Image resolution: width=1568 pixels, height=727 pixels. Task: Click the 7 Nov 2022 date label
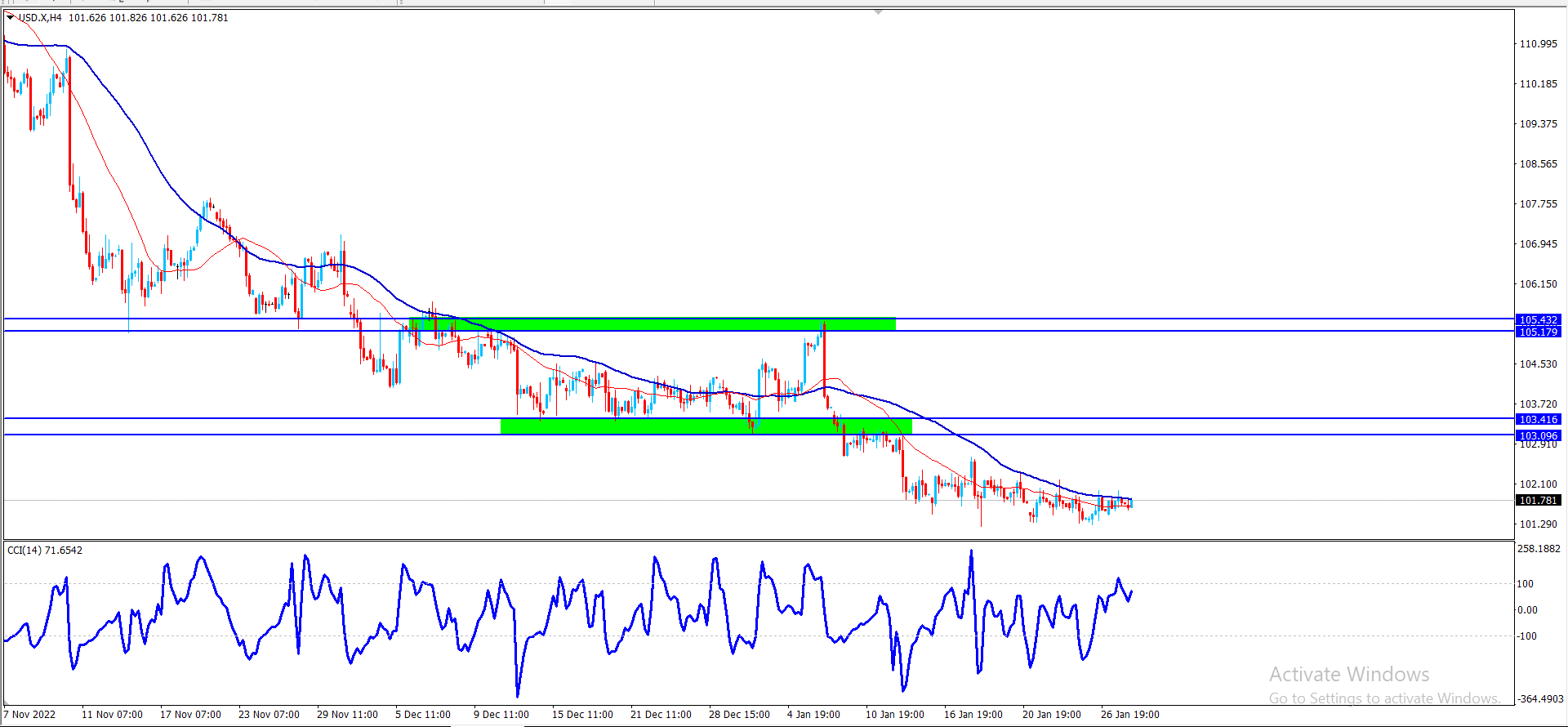30,715
